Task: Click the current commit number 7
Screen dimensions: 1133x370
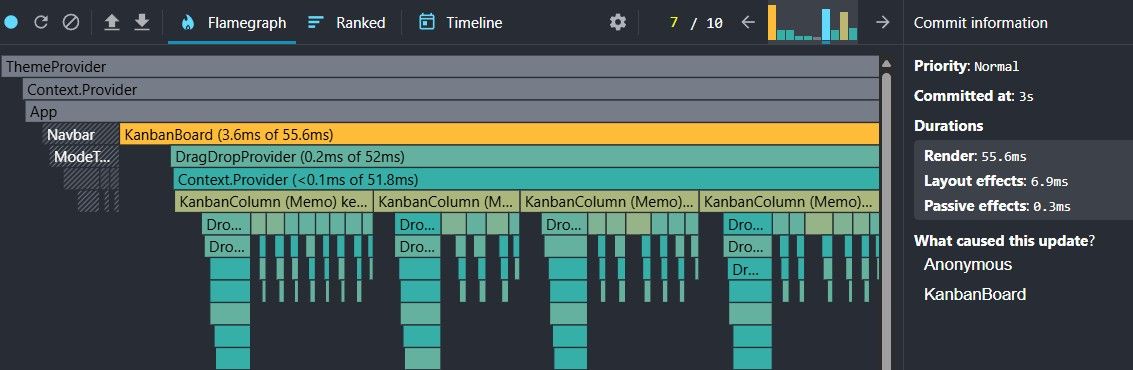Action: point(673,22)
